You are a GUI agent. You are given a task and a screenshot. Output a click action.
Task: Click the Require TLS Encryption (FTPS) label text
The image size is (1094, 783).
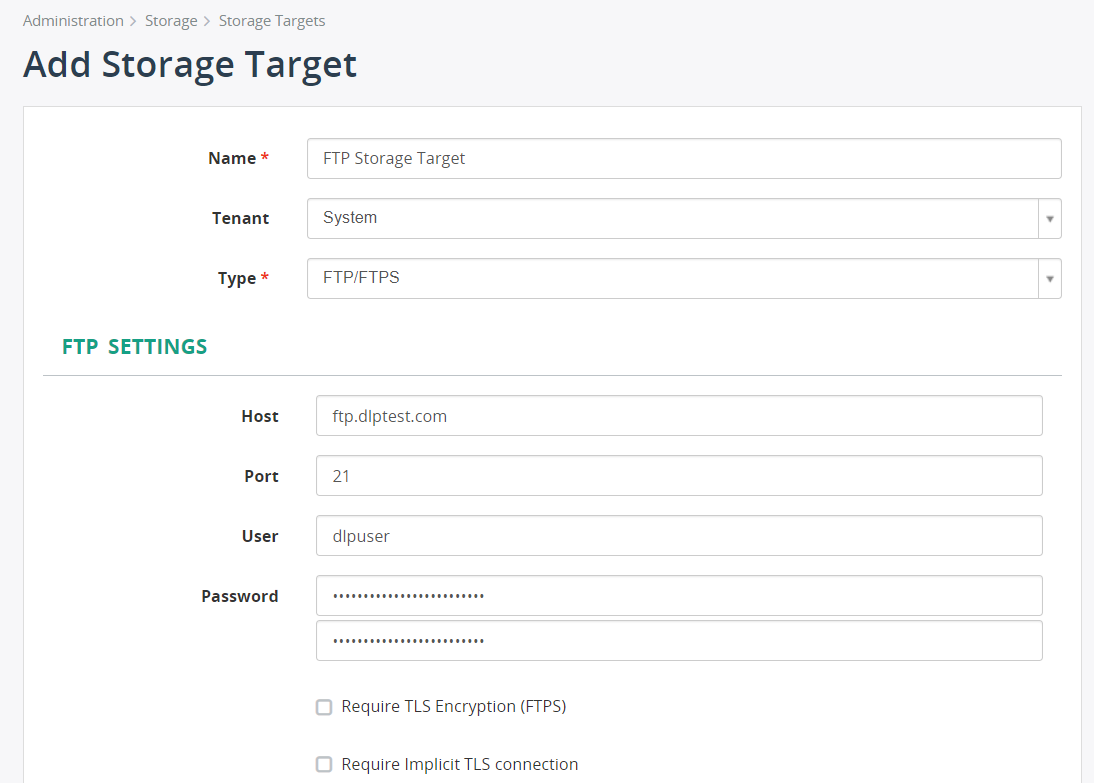[454, 707]
